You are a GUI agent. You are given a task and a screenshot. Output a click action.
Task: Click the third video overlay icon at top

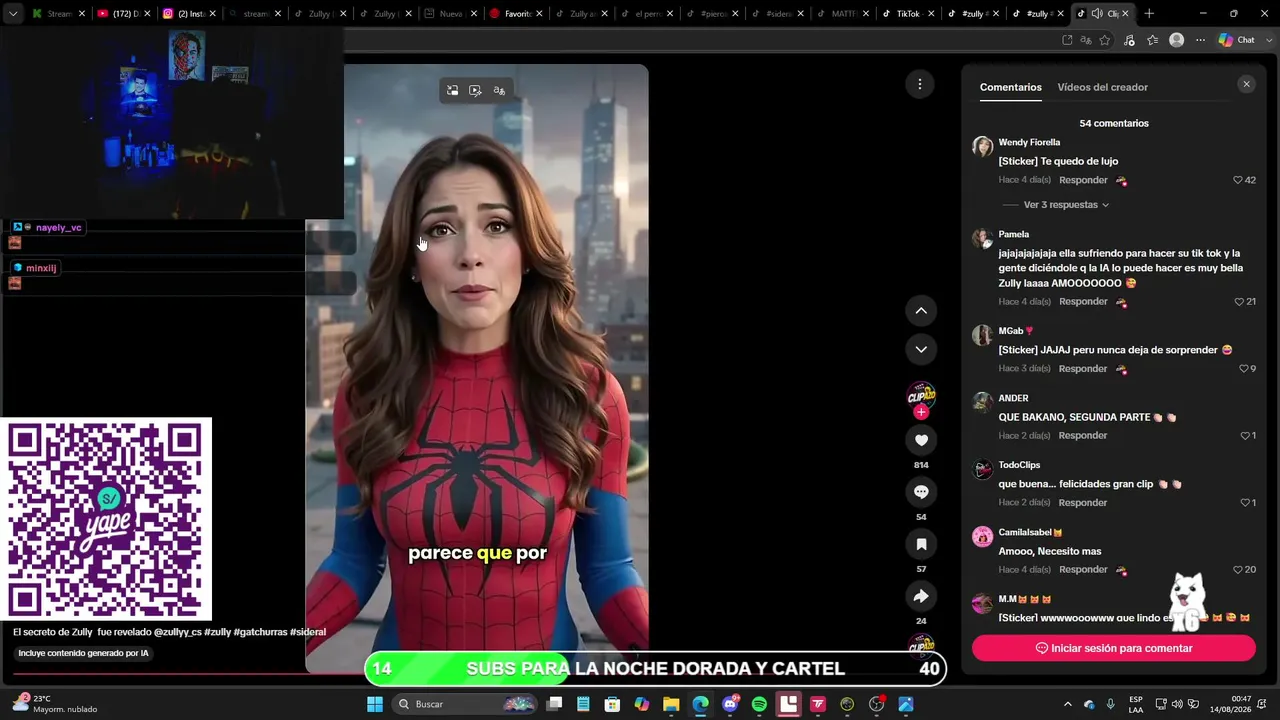pos(499,90)
